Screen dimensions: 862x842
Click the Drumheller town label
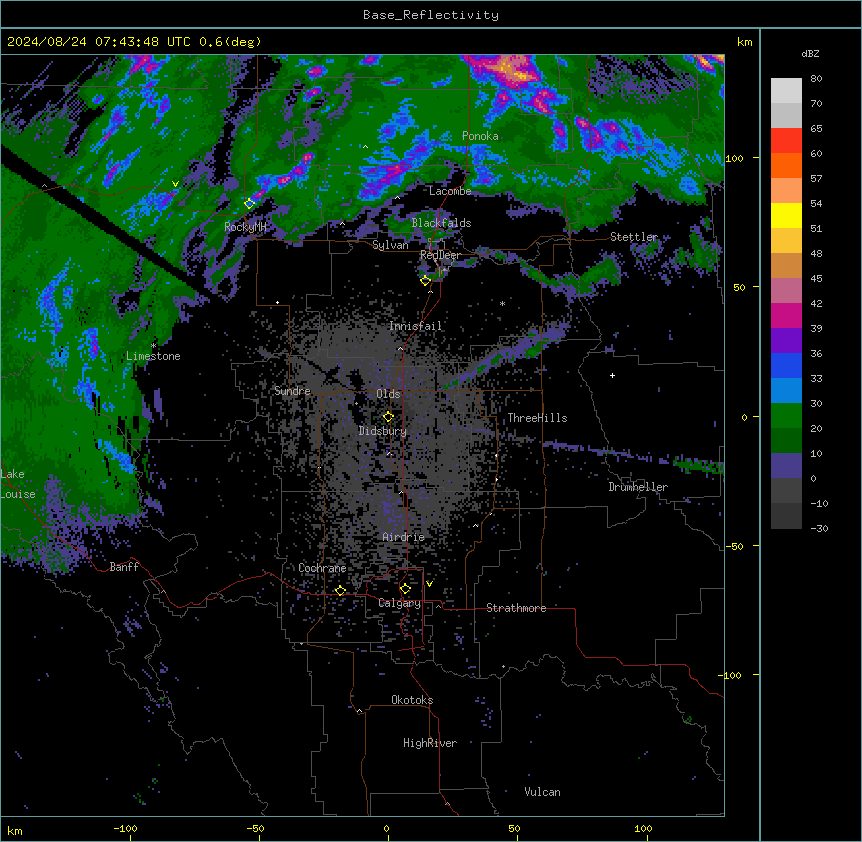638,487
